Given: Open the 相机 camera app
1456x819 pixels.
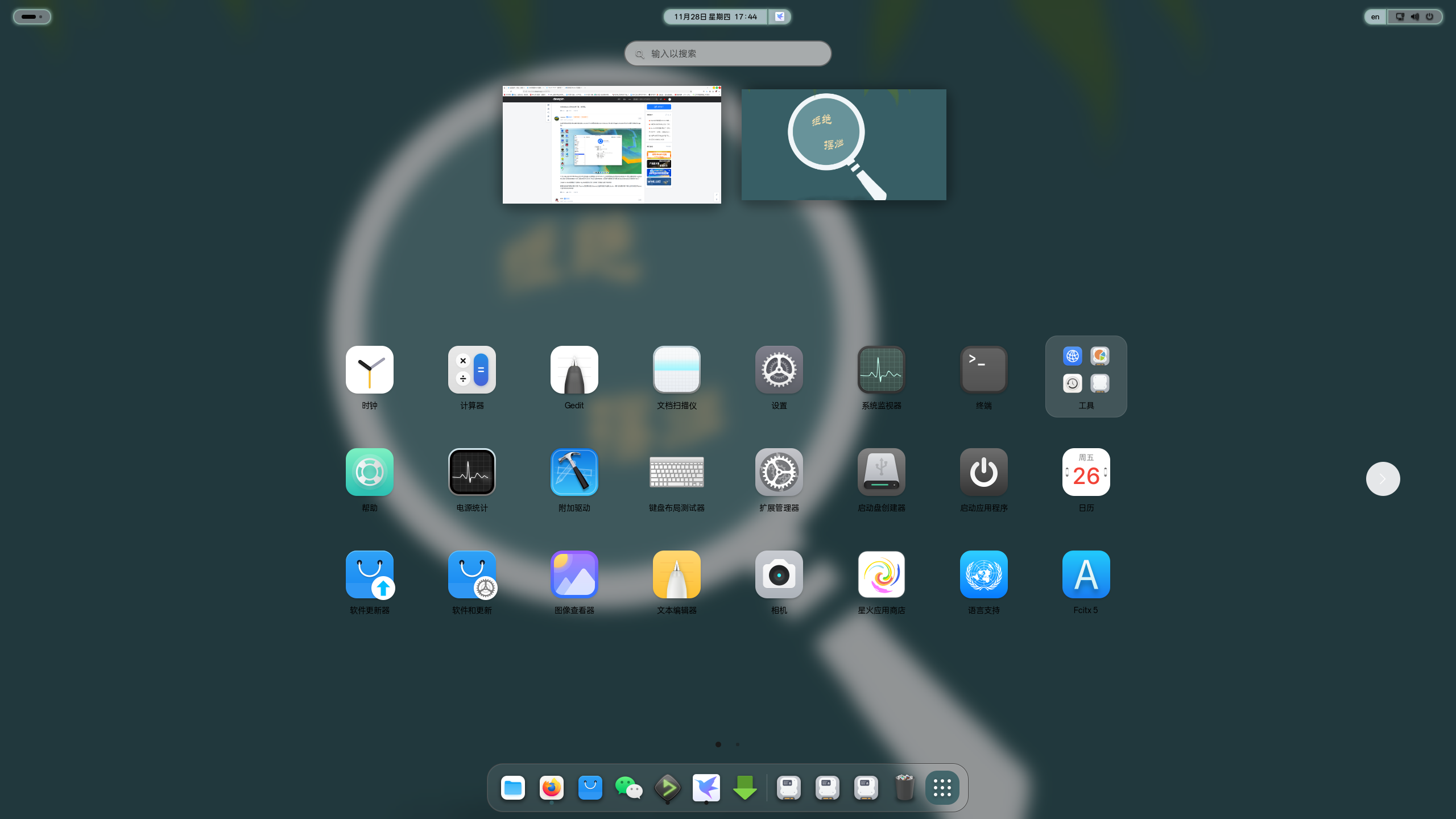Looking at the screenshot, I should (779, 582).
